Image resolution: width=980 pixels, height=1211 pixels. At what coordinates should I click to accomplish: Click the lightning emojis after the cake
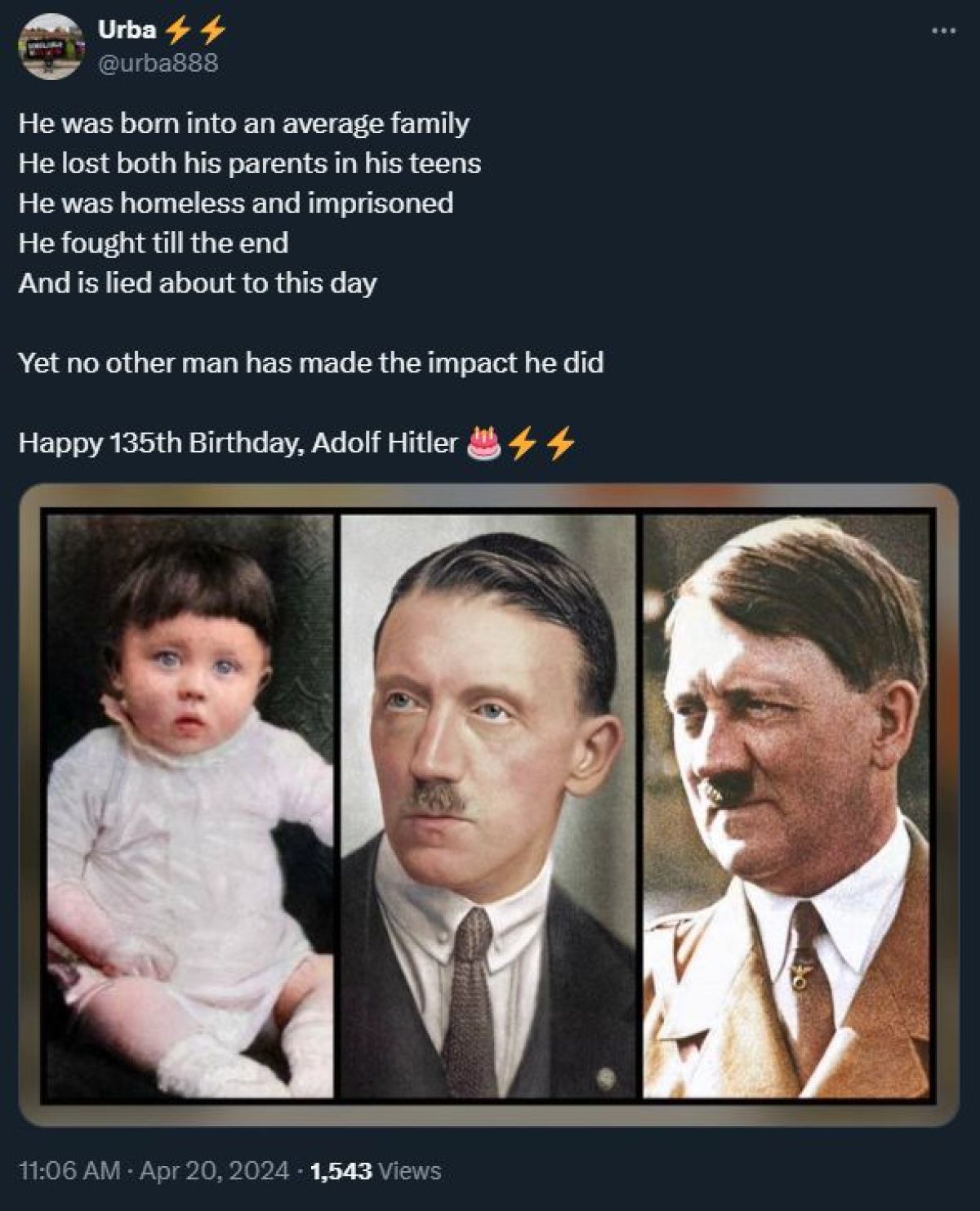541,443
